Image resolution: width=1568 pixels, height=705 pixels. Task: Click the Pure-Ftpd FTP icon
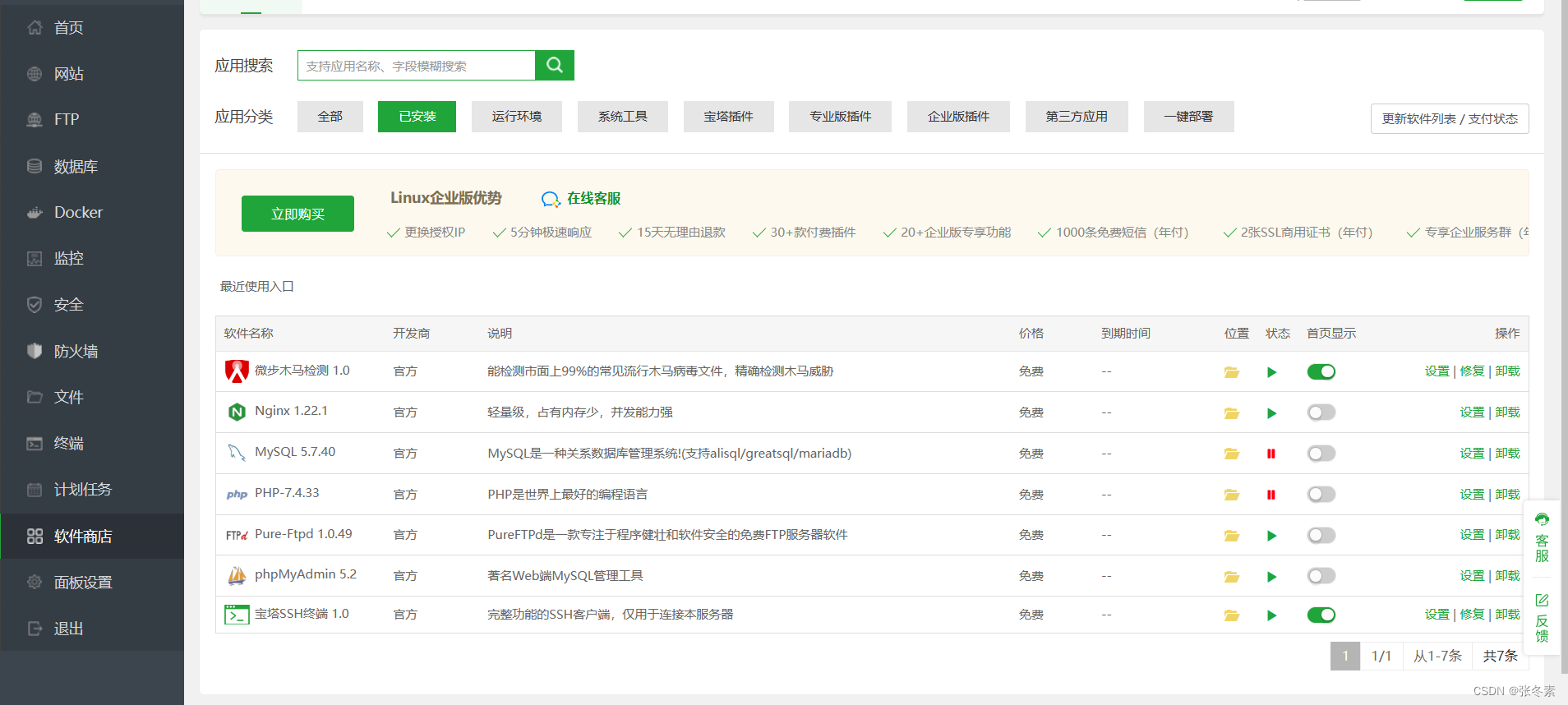pos(237,535)
